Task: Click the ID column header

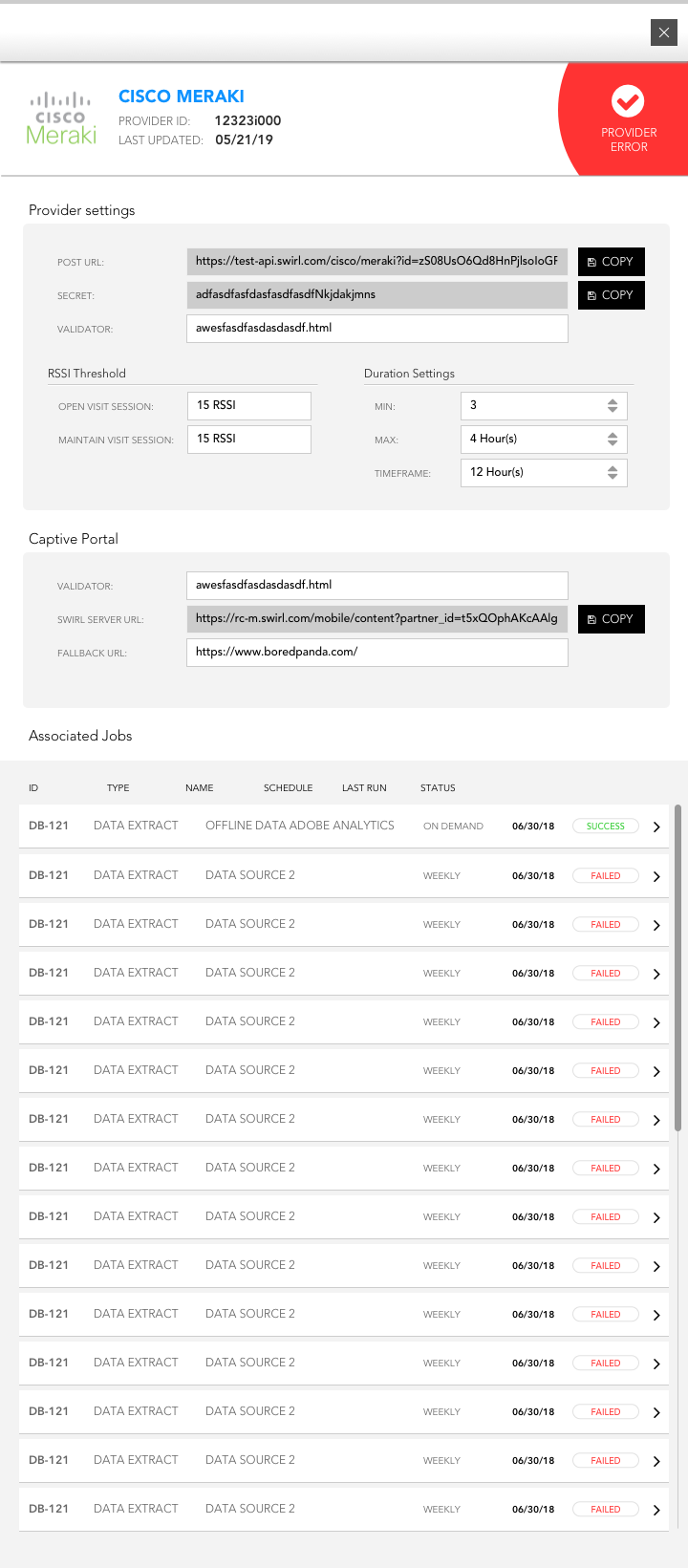Action: click(33, 788)
